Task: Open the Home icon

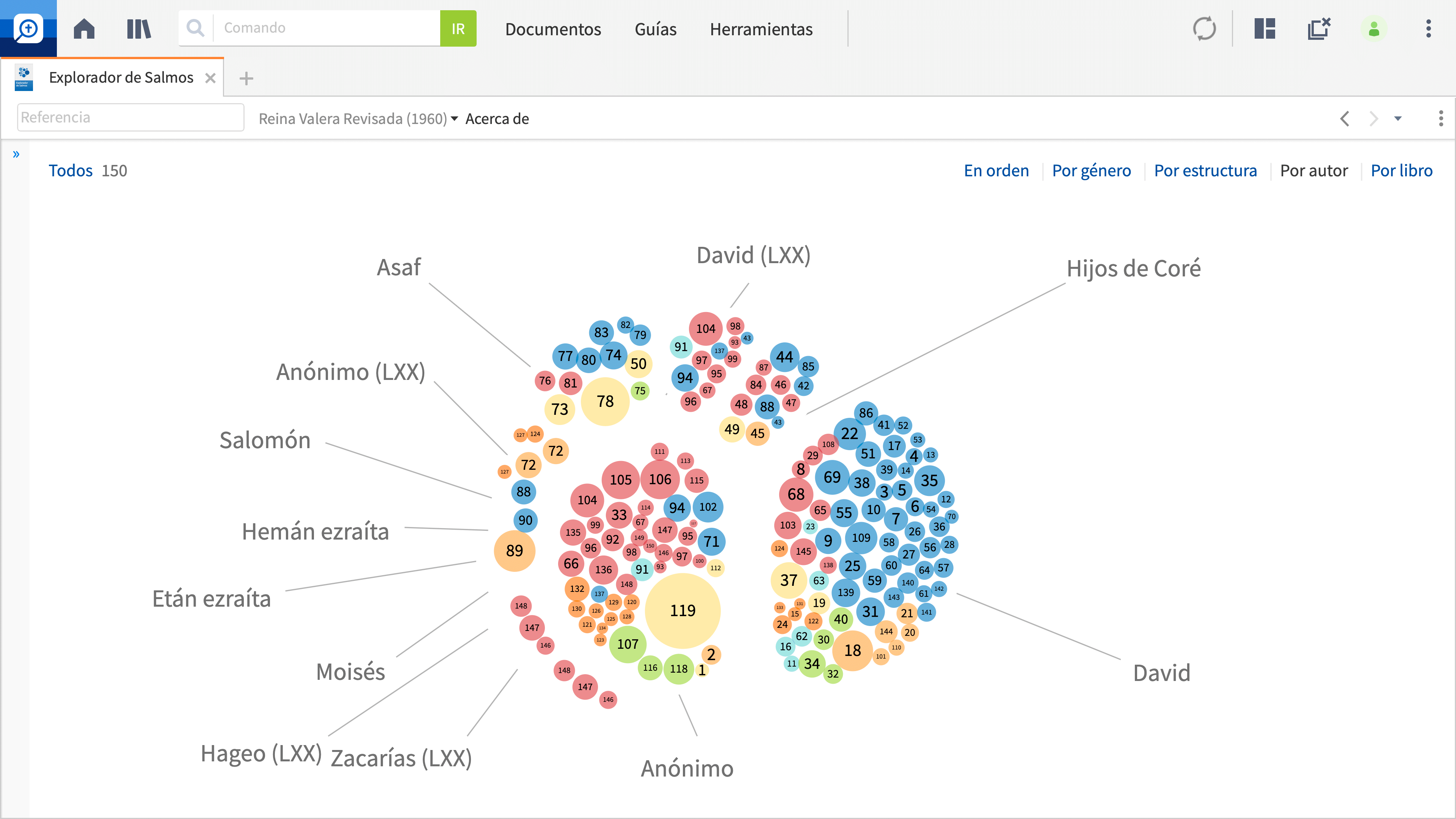Action: (x=84, y=28)
